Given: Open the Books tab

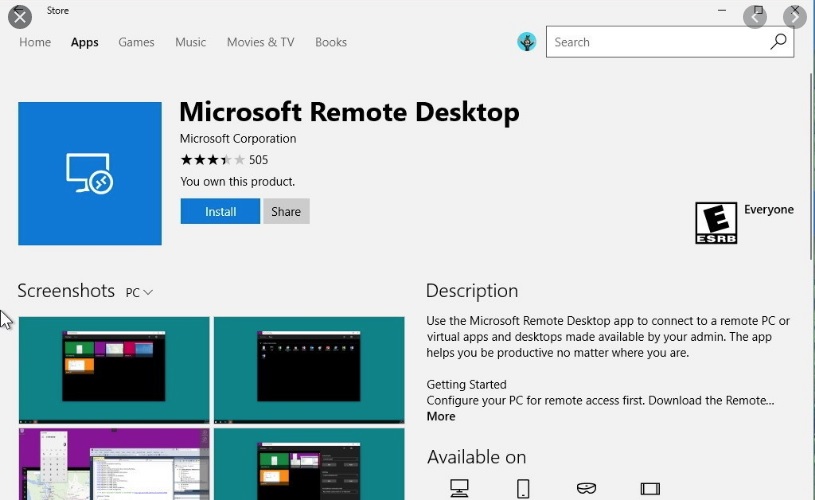Looking at the screenshot, I should pyautogui.click(x=331, y=42).
